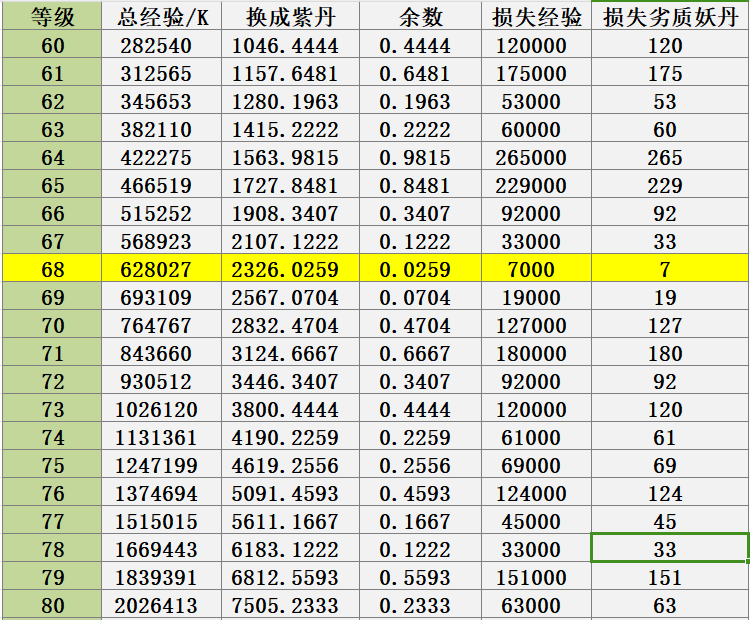Click lost experience cell 229000
This screenshot has height=620, width=750.
(x=536, y=185)
